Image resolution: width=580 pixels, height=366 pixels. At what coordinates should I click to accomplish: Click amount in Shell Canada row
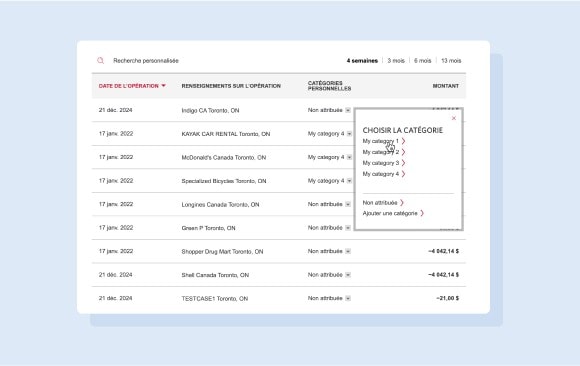pos(443,275)
